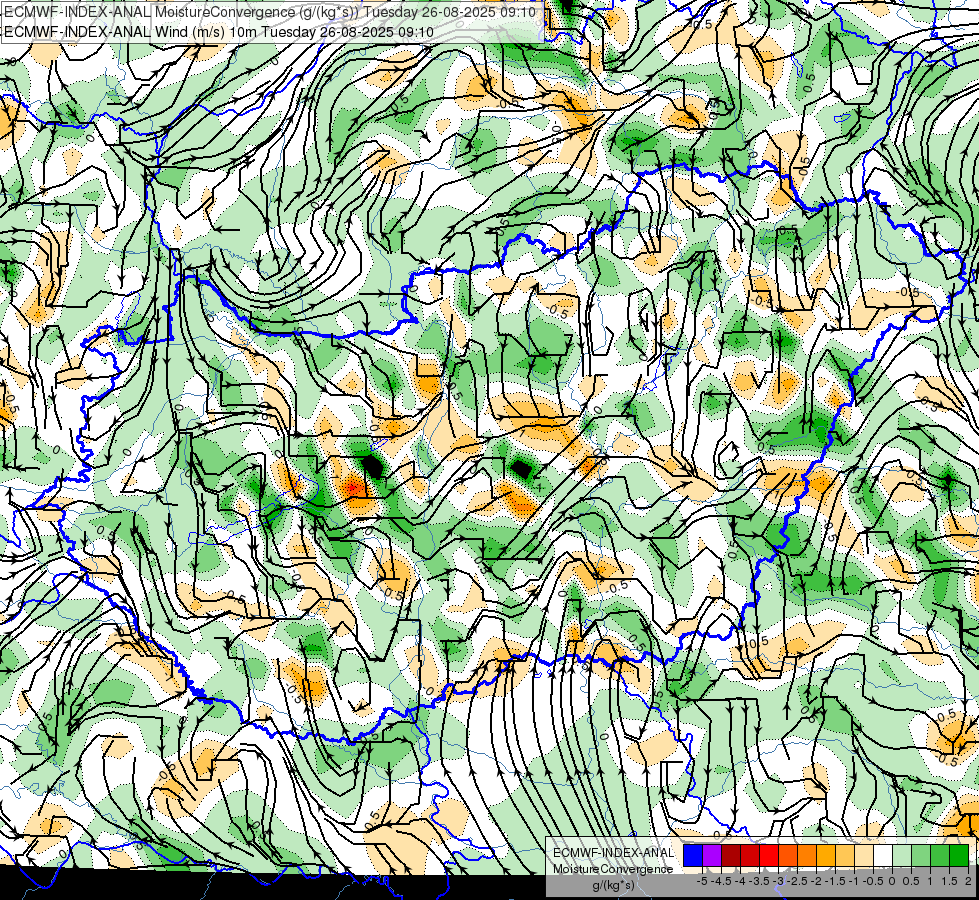Click ECMWF-INDEX-ANAL text in the legend box

(613, 853)
